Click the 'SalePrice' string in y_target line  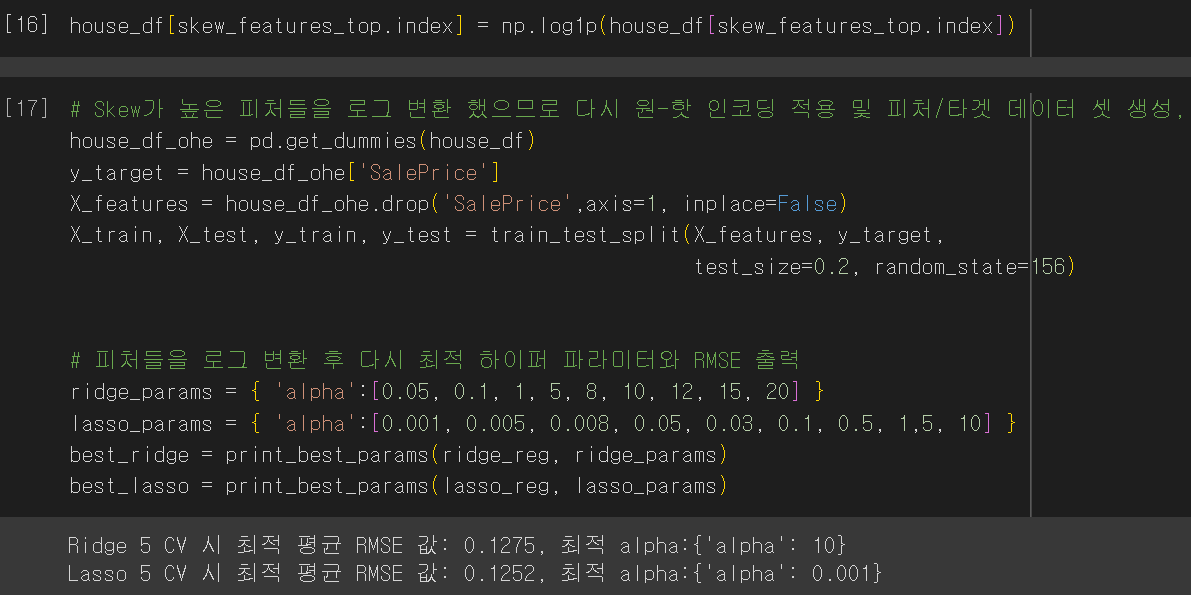pyautogui.click(x=423, y=172)
